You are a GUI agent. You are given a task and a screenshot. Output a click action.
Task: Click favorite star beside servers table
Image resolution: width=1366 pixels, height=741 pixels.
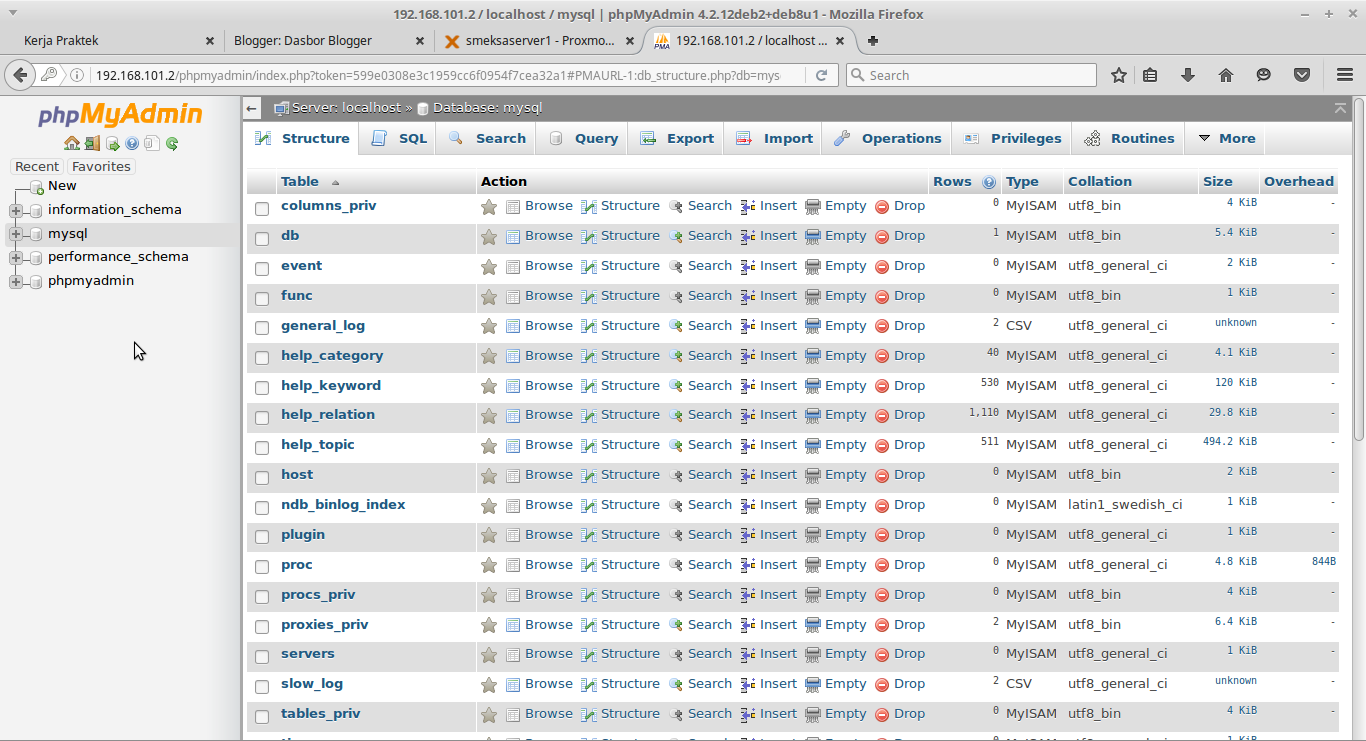[489, 655]
